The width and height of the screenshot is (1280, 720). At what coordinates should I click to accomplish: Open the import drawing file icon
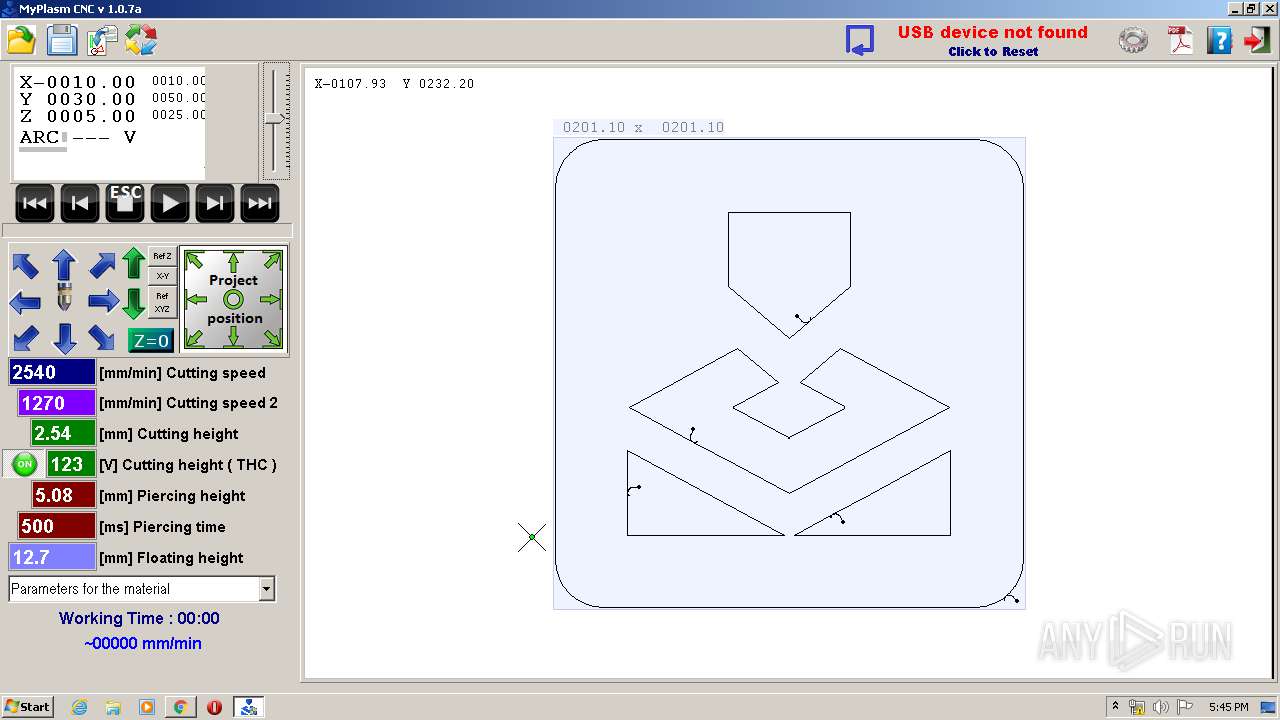pyautogui.click(x=102, y=40)
